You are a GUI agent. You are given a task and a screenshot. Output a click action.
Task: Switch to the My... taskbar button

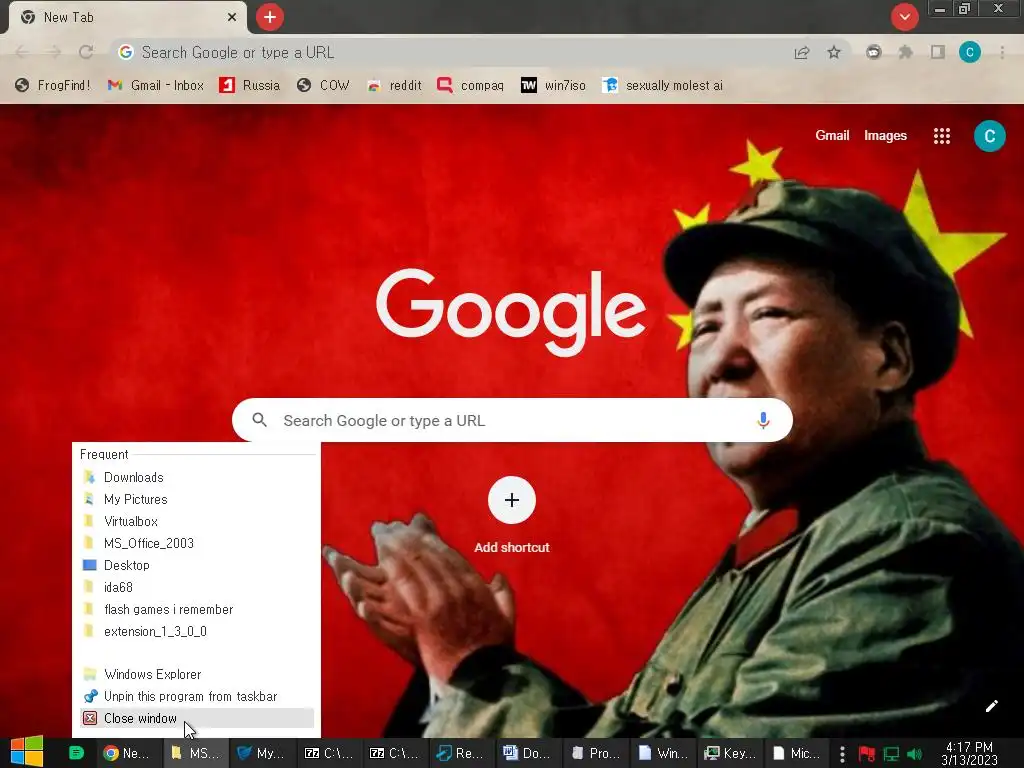pos(261,753)
